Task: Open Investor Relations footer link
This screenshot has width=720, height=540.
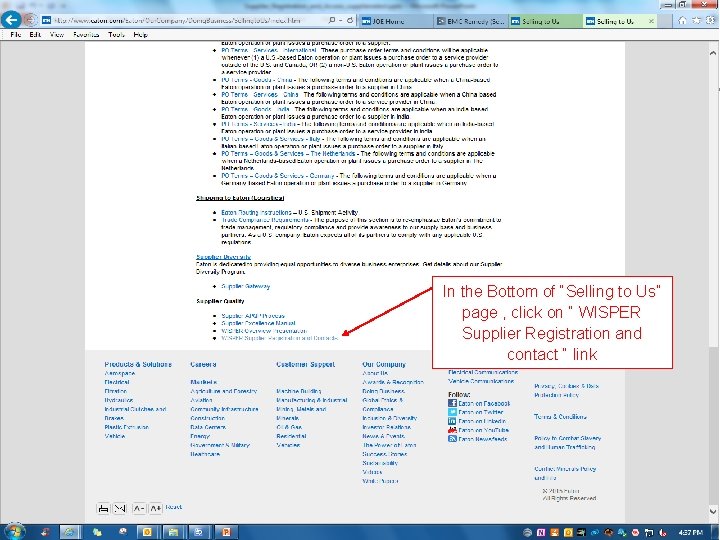Action: pos(387,427)
